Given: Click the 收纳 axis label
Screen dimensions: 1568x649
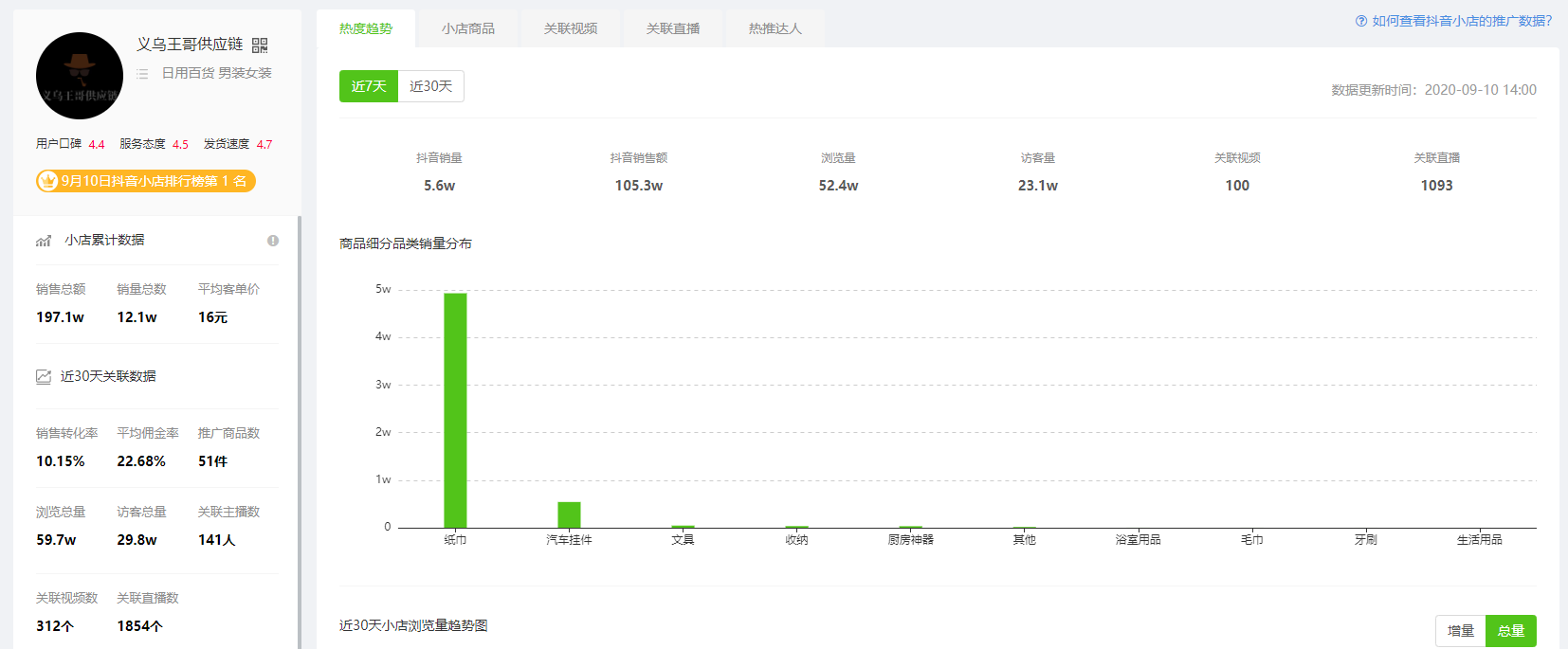Looking at the screenshot, I should click(x=796, y=540).
